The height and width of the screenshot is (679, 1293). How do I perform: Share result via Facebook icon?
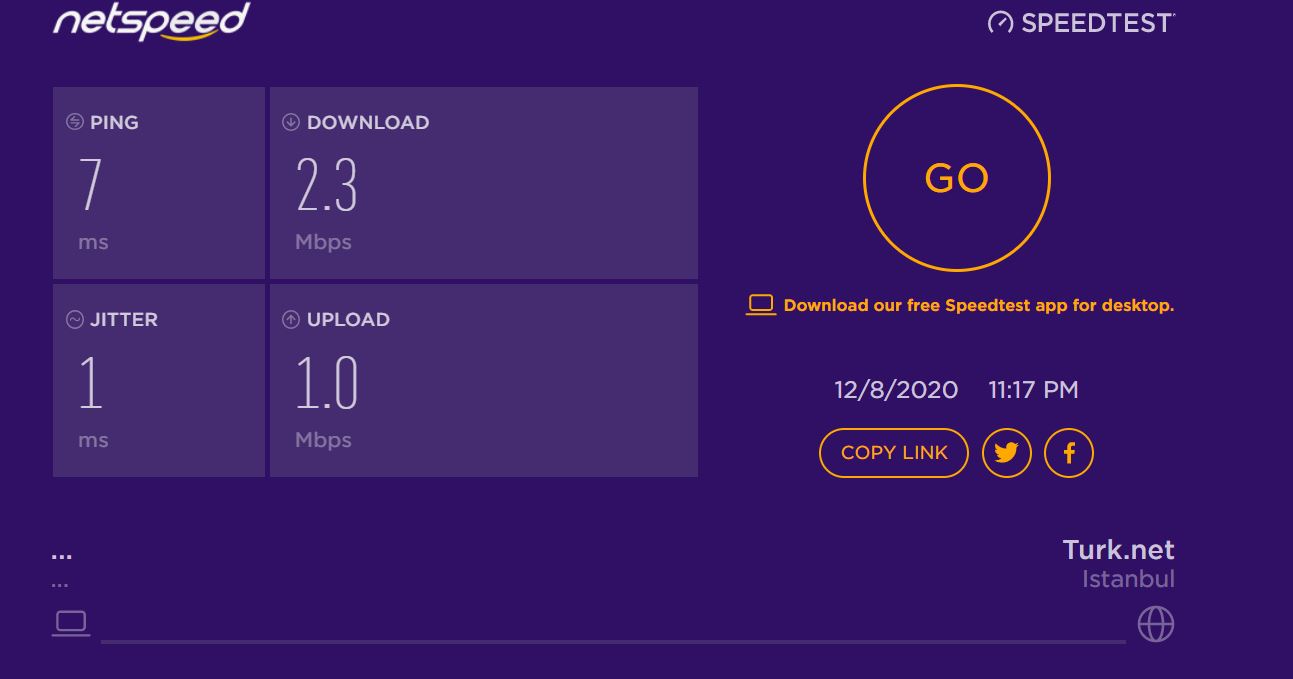coord(1069,453)
